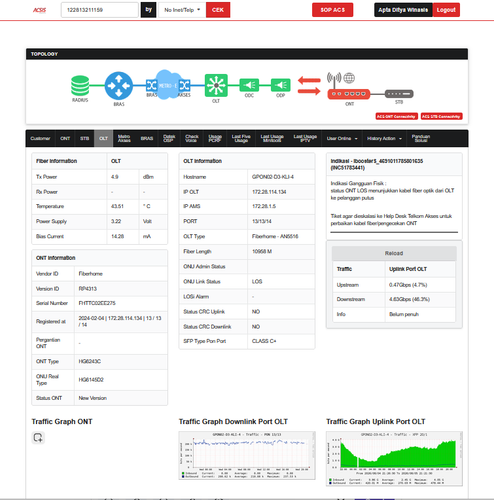This screenshot has height=500, width=494.
Task: Click the Apta Ditya Winasis user button
Action: [x=403, y=10]
